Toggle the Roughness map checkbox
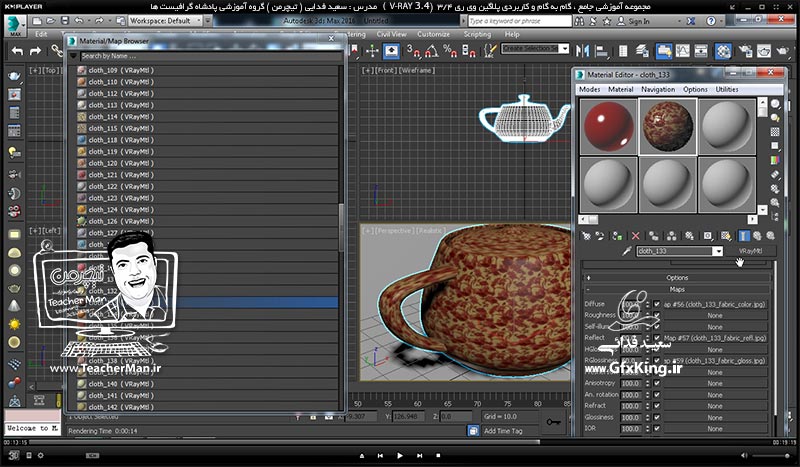Screen dimensions: 800x467 click(x=657, y=315)
